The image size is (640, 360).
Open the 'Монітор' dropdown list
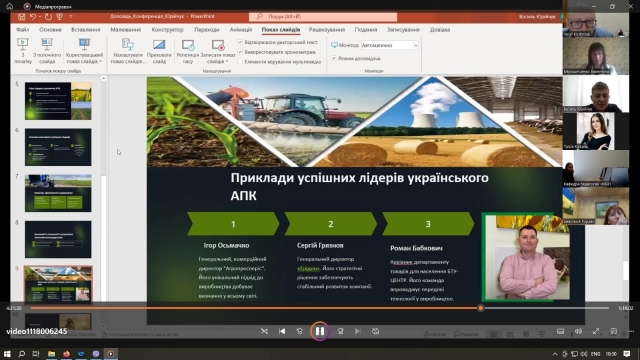tap(416, 45)
